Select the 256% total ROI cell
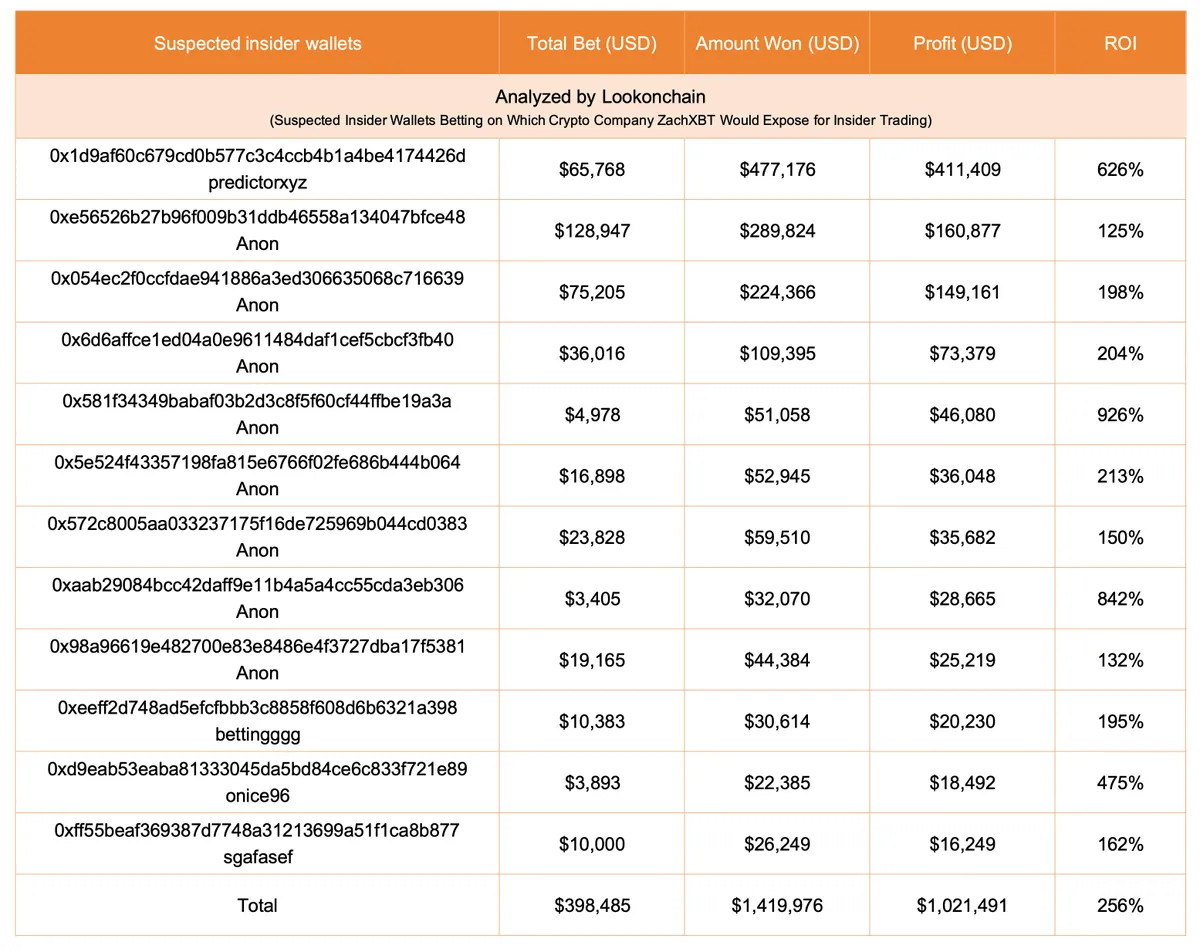The width and height of the screenshot is (1200, 952). point(1119,905)
